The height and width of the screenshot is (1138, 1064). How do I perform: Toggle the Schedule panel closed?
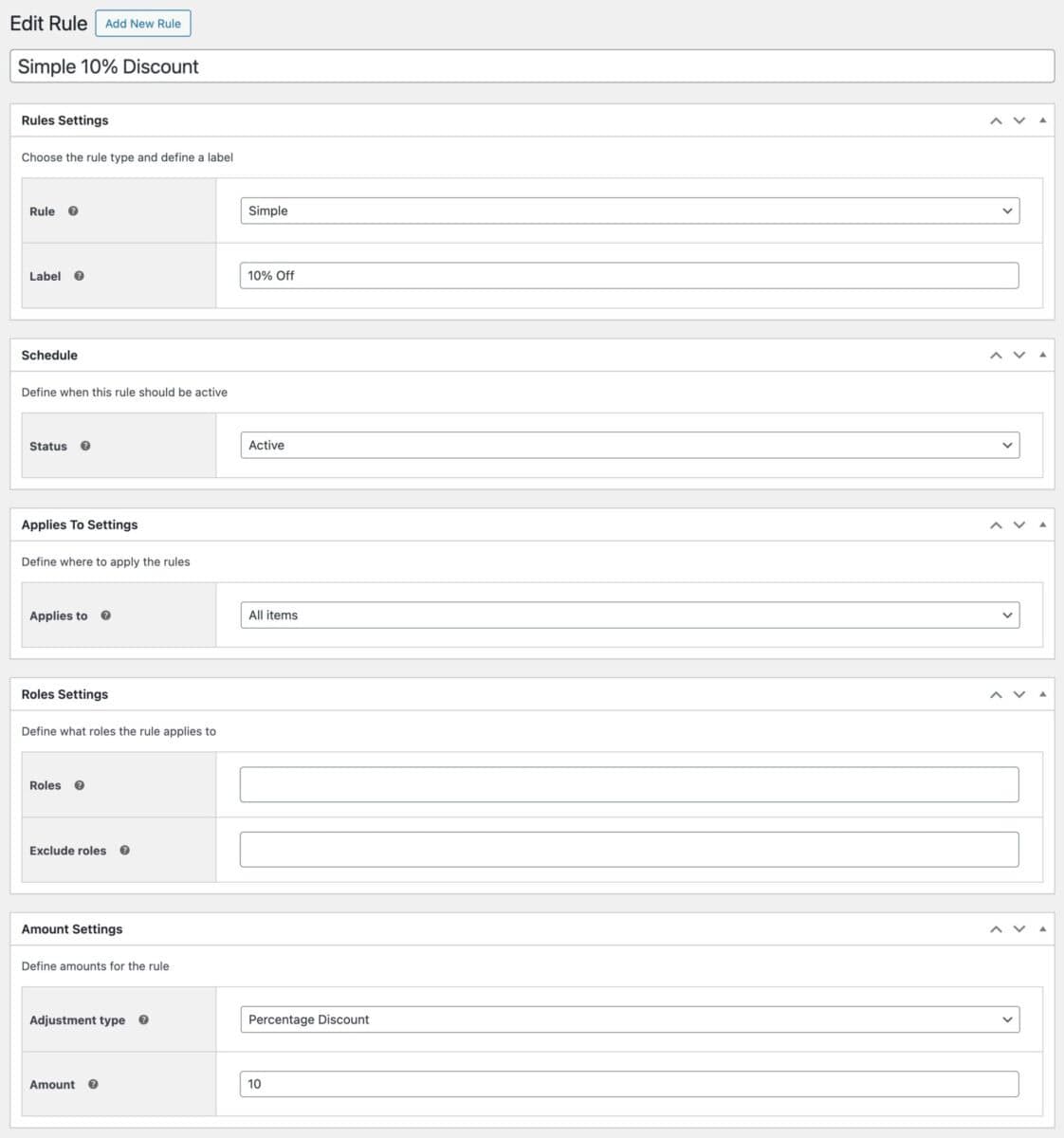(1042, 355)
